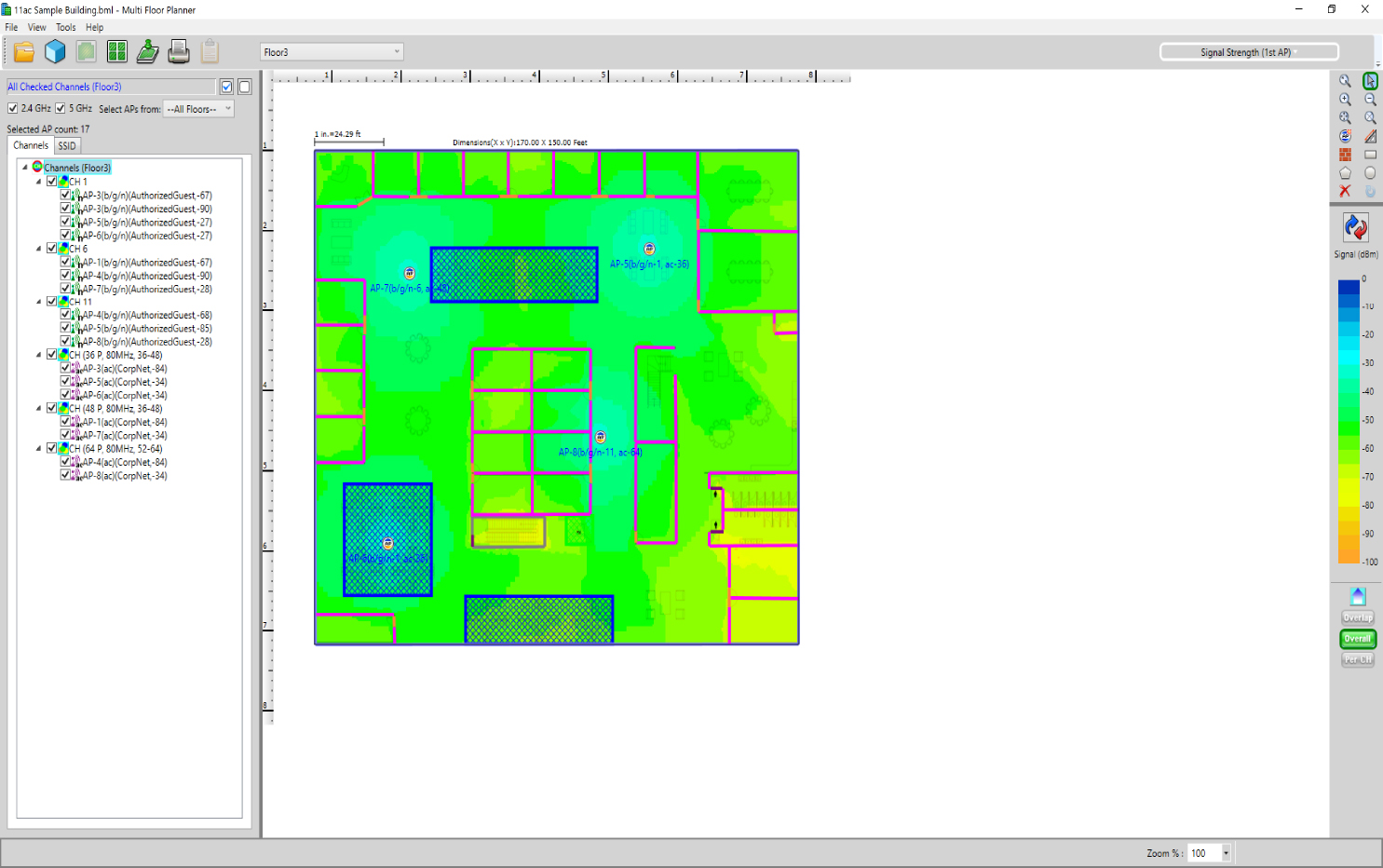Viewport: 1383px width, 868px height.
Task: Open the multi-floor grid view icon
Action: pyautogui.click(x=116, y=51)
